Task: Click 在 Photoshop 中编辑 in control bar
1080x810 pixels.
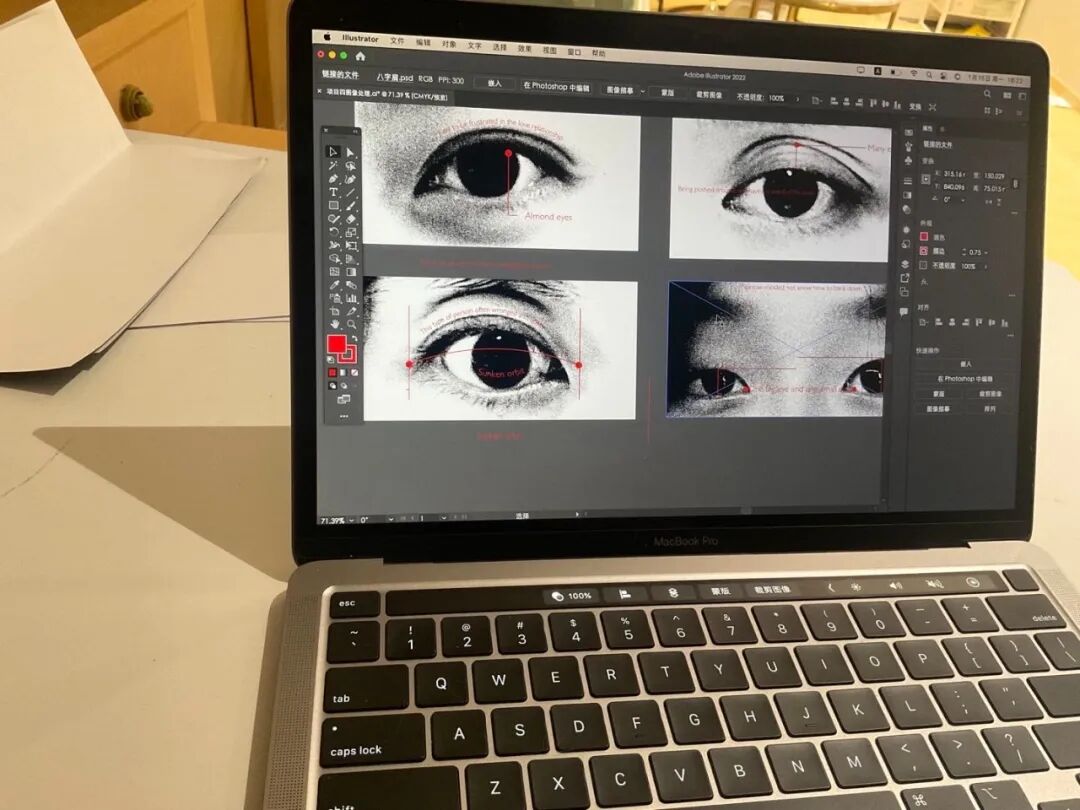Action: pos(557,86)
